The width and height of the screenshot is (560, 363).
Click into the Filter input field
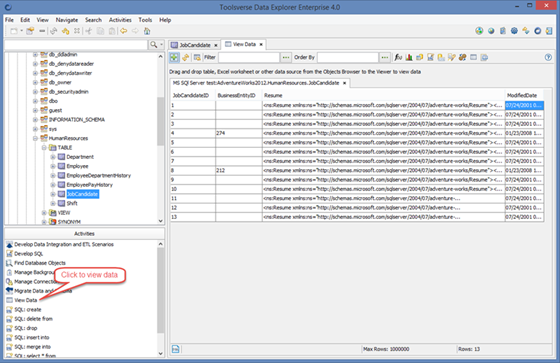point(249,57)
